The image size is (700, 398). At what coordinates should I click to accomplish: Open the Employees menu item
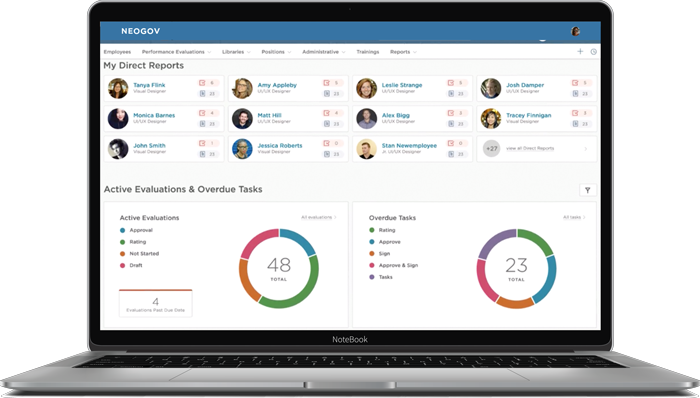click(117, 52)
